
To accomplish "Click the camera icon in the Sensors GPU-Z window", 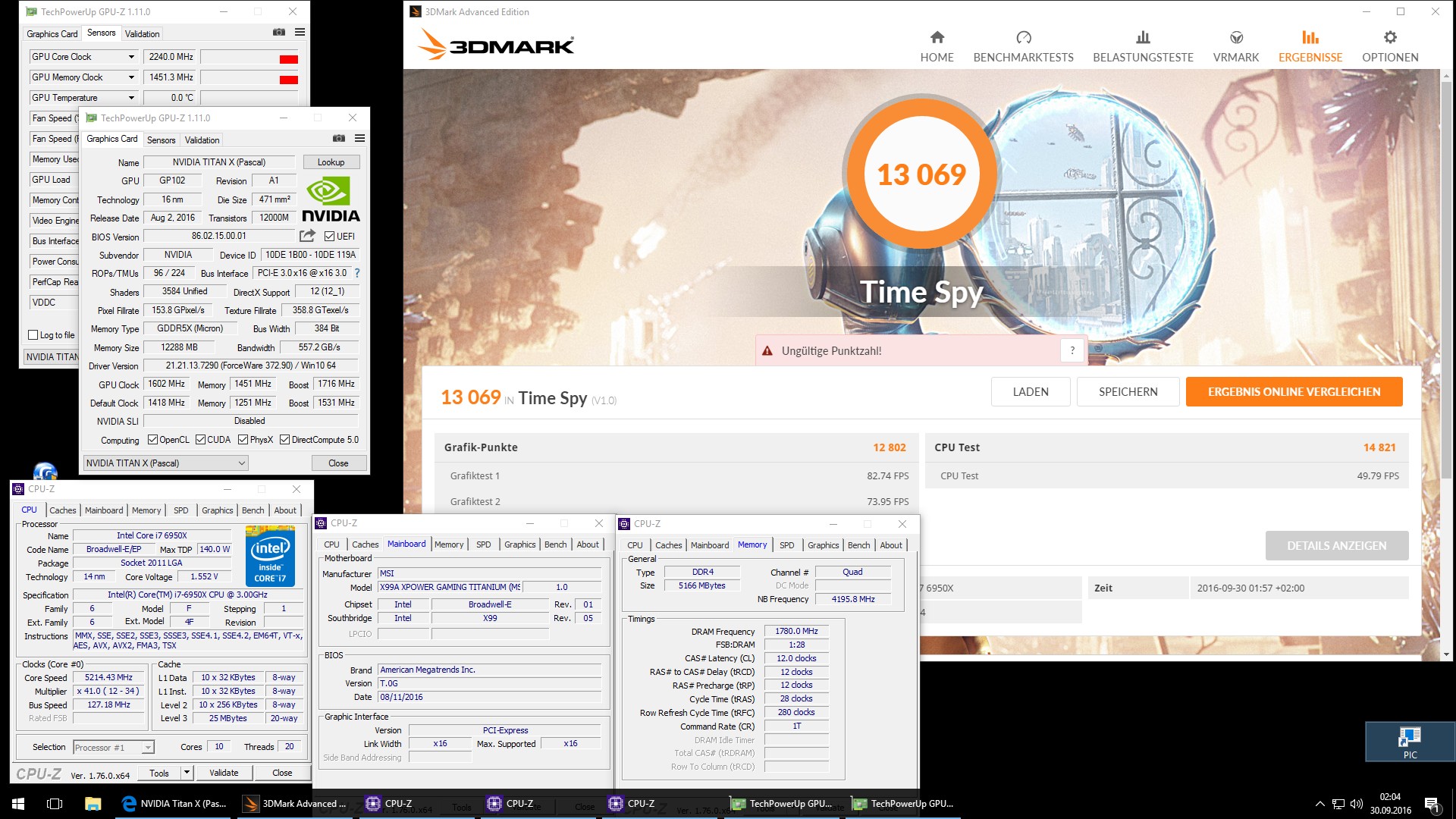I will click(x=279, y=32).
